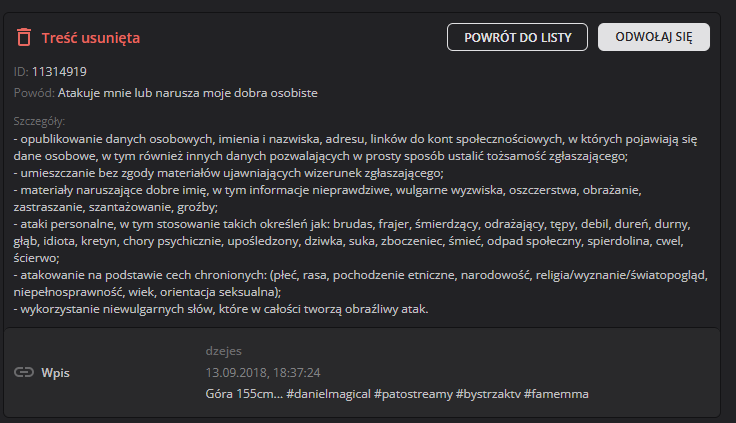Click the timestamp 13.09.2018, 18:37:24
The width and height of the screenshot is (736, 423).
tap(262, 372)
